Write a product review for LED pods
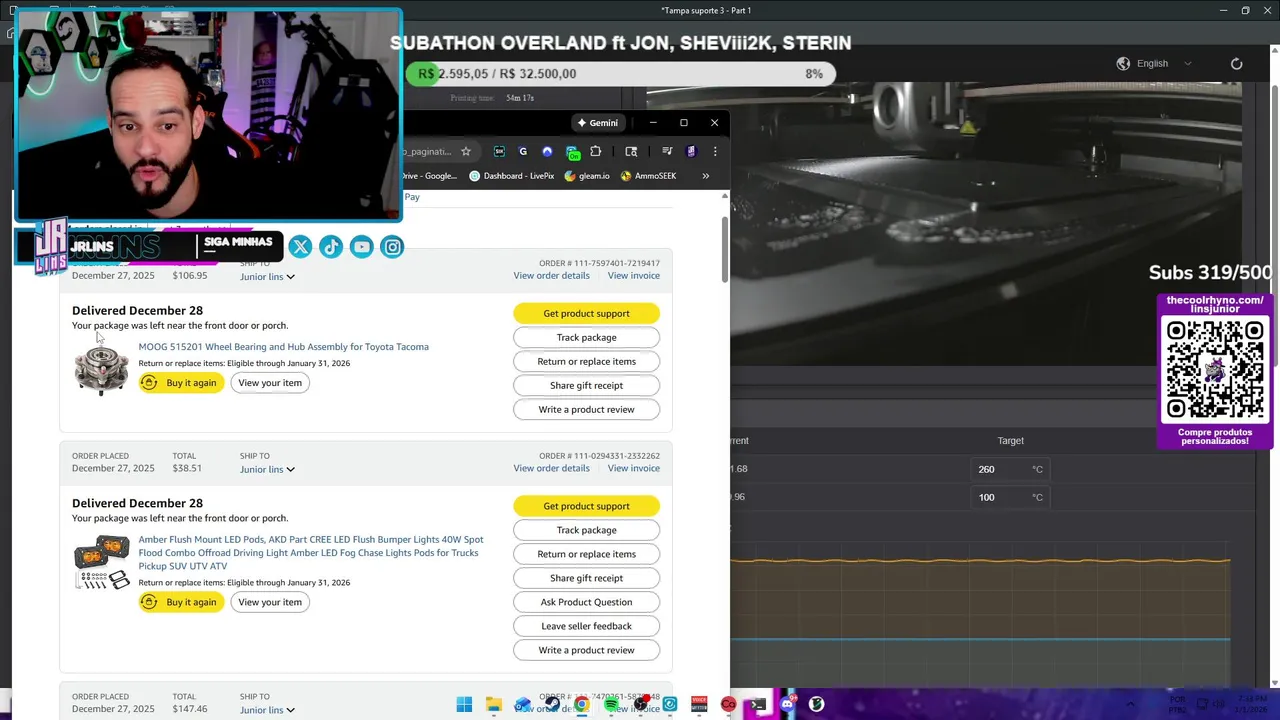 coord(586,650)
